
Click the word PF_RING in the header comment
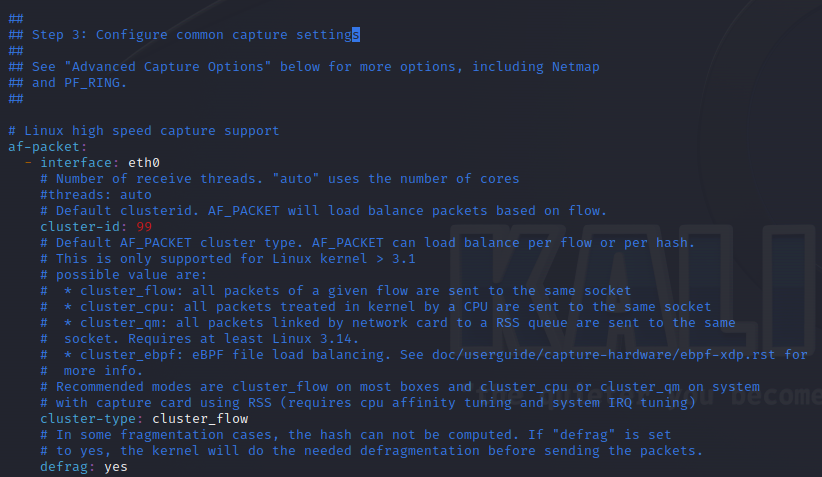[92, 83]
